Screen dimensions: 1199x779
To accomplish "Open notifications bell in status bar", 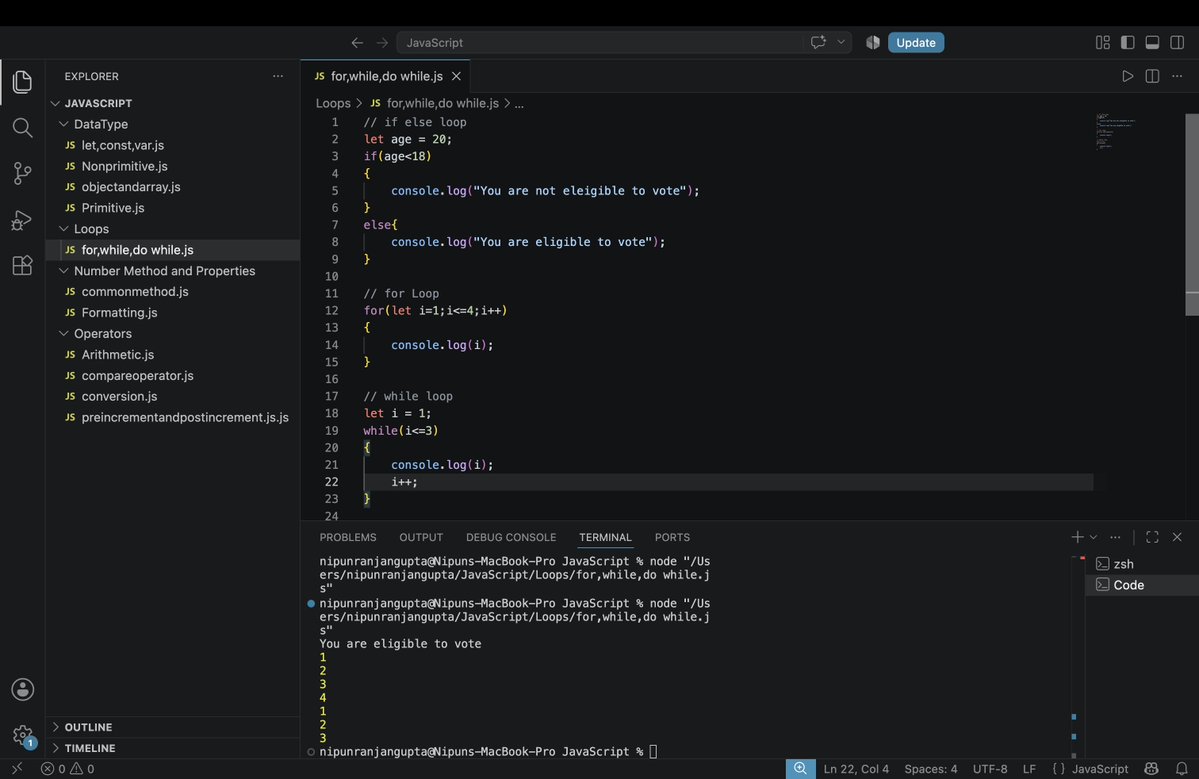I will pyautogui.click(x=1181, y=768).
